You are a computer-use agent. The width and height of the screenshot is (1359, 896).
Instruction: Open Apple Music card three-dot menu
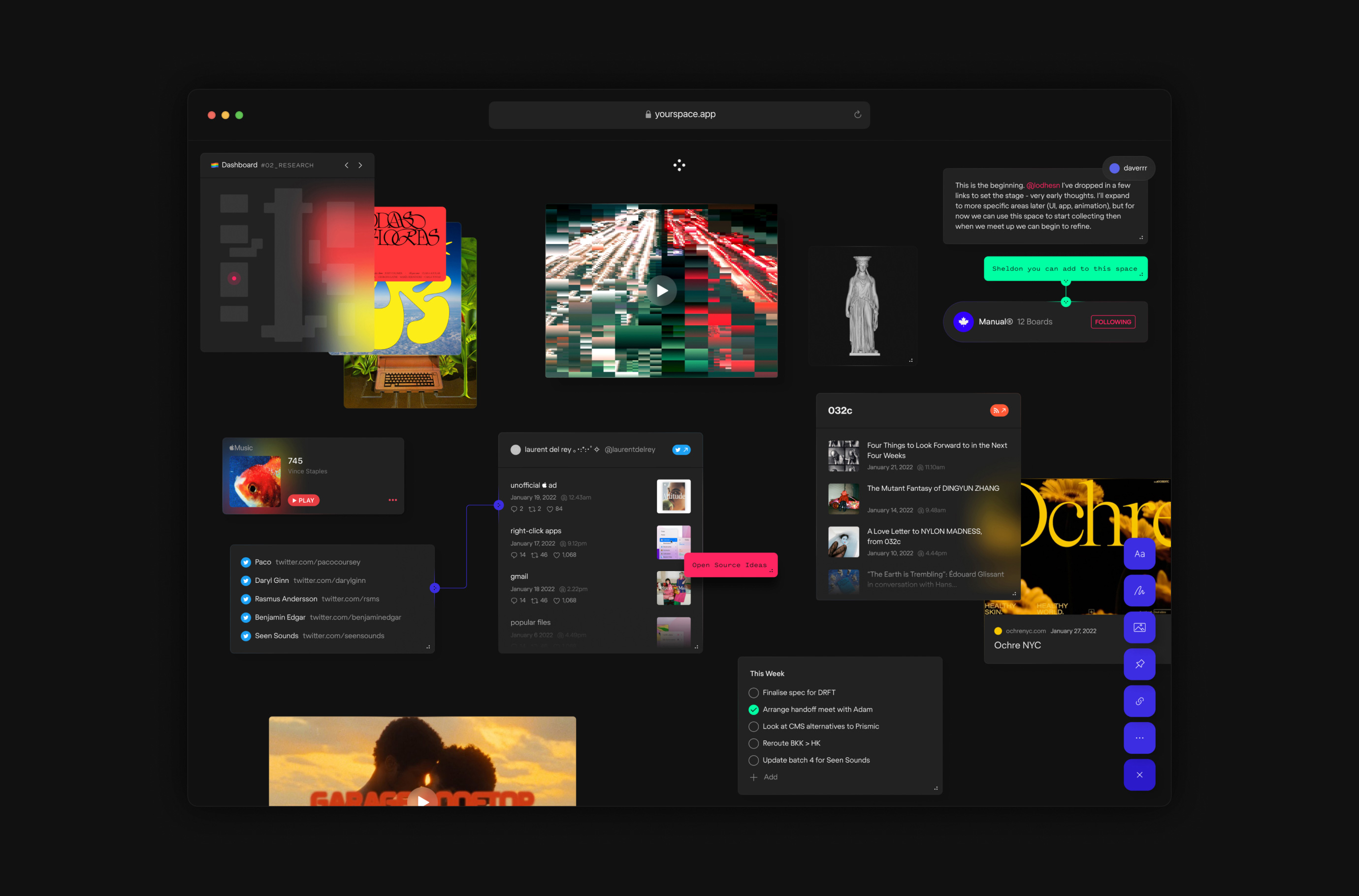392,500
